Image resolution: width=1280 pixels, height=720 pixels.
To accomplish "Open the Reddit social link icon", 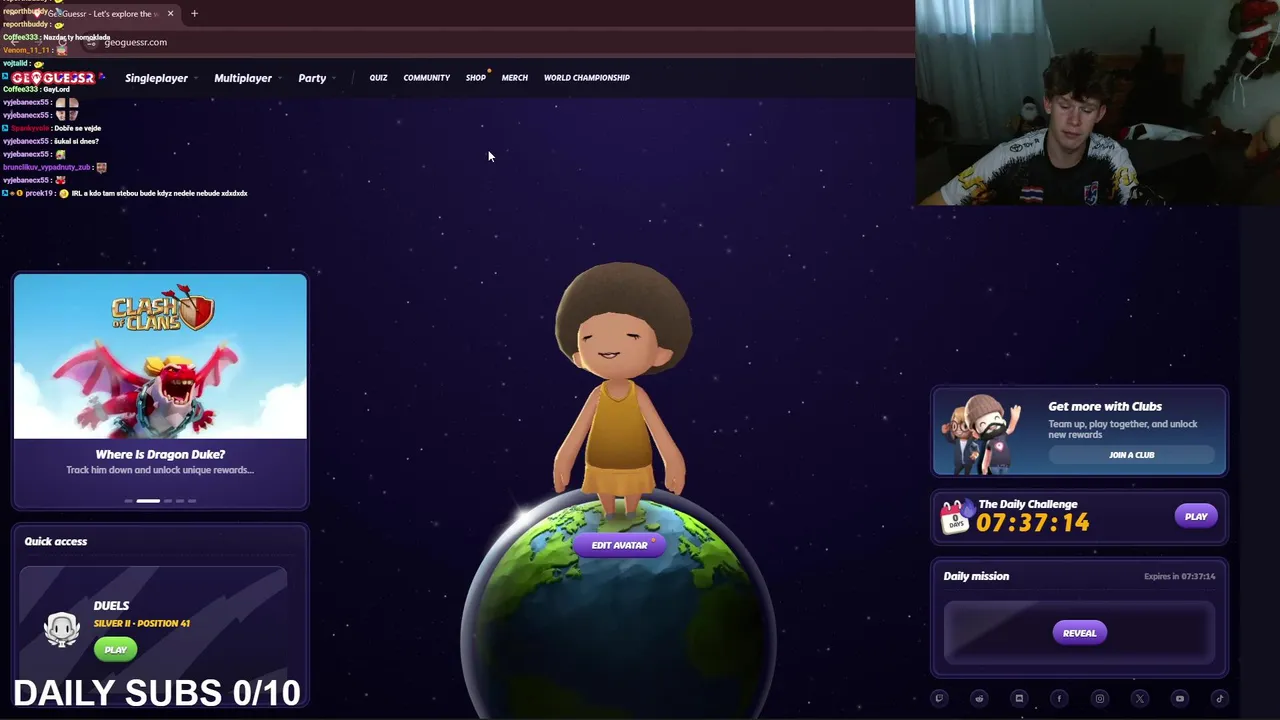I will [979, 699].
